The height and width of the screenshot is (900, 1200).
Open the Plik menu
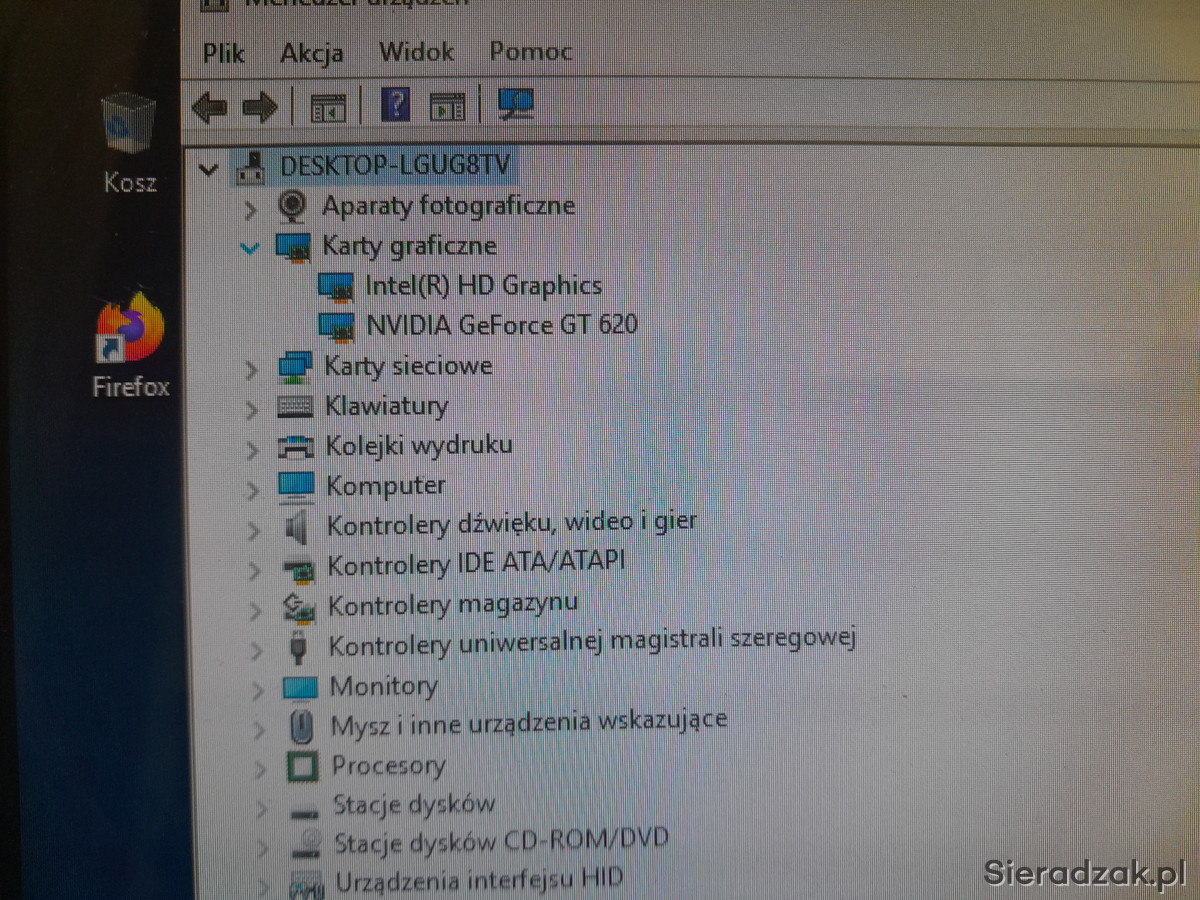(x=224, y=52)
